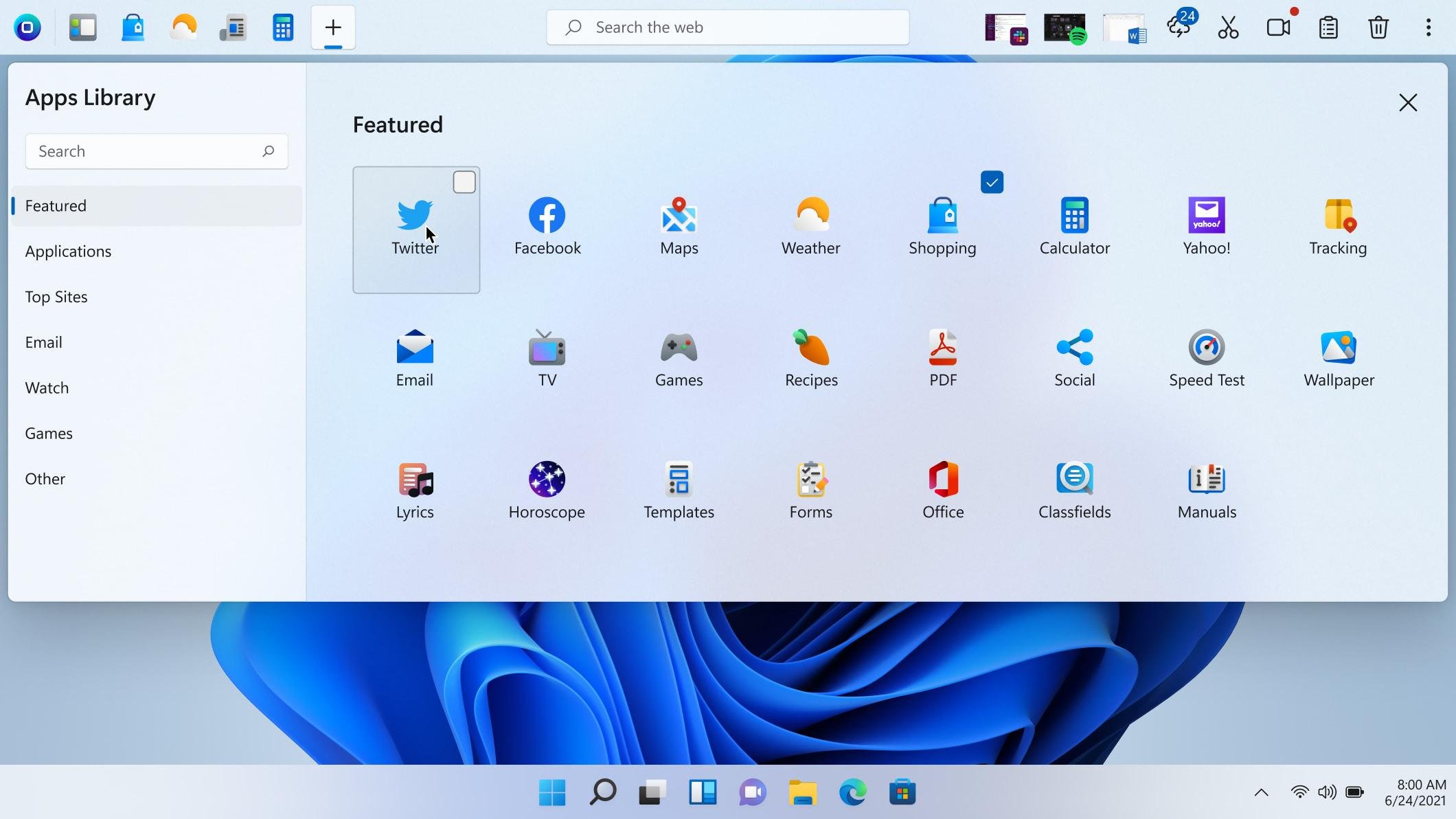Click the Apps Library search field
The image size is (1456, 819).
[x=144, y=151]
